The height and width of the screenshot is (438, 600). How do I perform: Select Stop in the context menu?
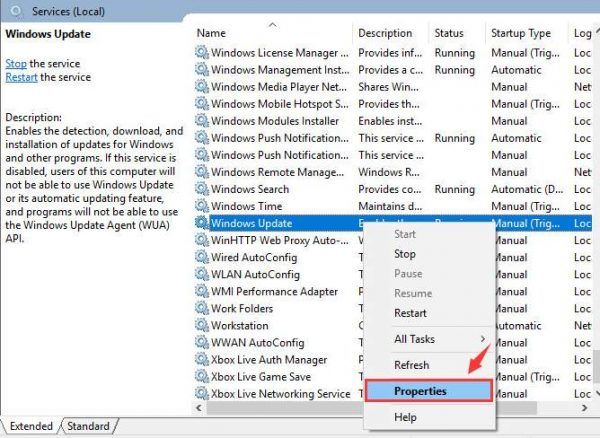404,254
